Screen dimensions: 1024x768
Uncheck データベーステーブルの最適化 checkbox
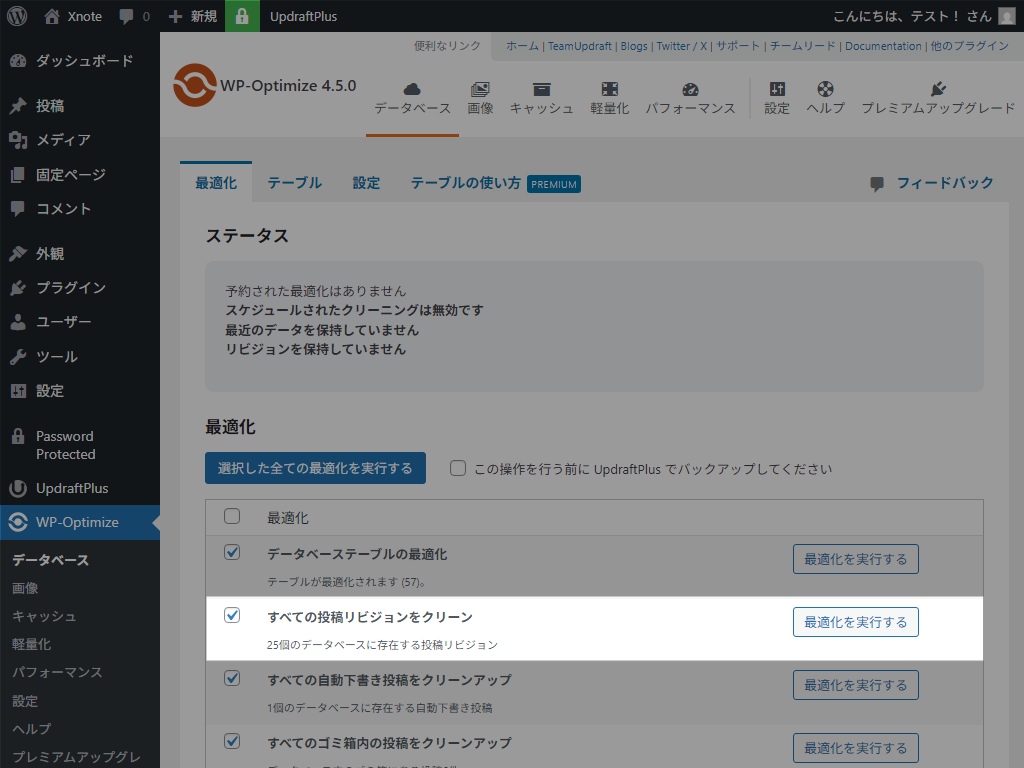(x=232, y=552)
